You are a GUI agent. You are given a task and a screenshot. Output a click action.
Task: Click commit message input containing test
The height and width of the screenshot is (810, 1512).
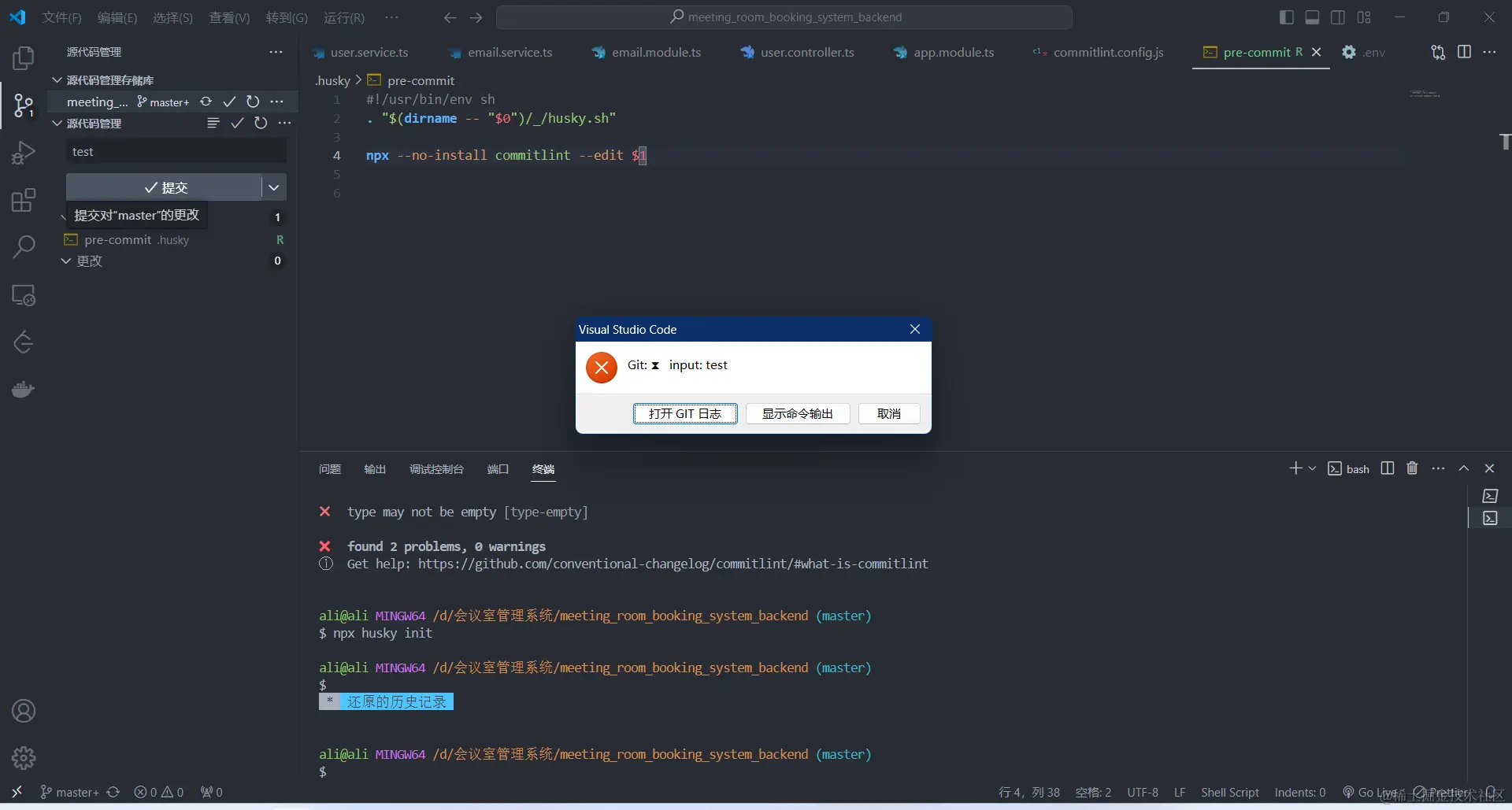pyautogui.click(x=176, y=152)
